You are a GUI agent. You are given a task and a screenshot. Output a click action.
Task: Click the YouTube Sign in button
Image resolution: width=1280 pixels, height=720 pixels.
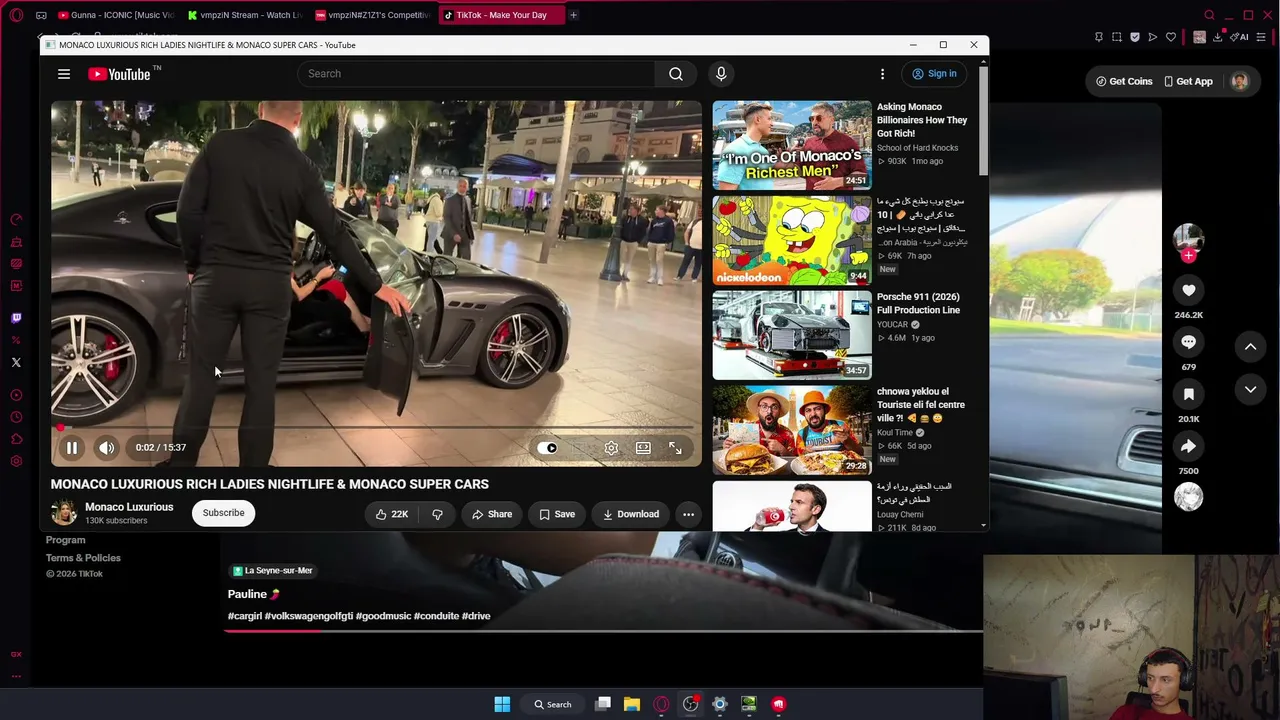click(934, 74)
